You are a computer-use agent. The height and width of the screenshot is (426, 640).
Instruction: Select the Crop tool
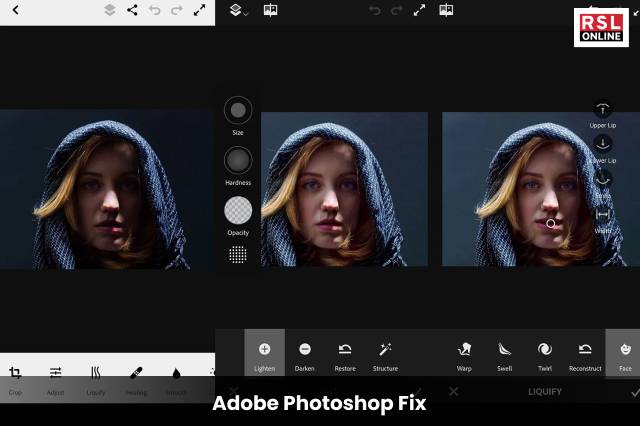tap(15, 380)
